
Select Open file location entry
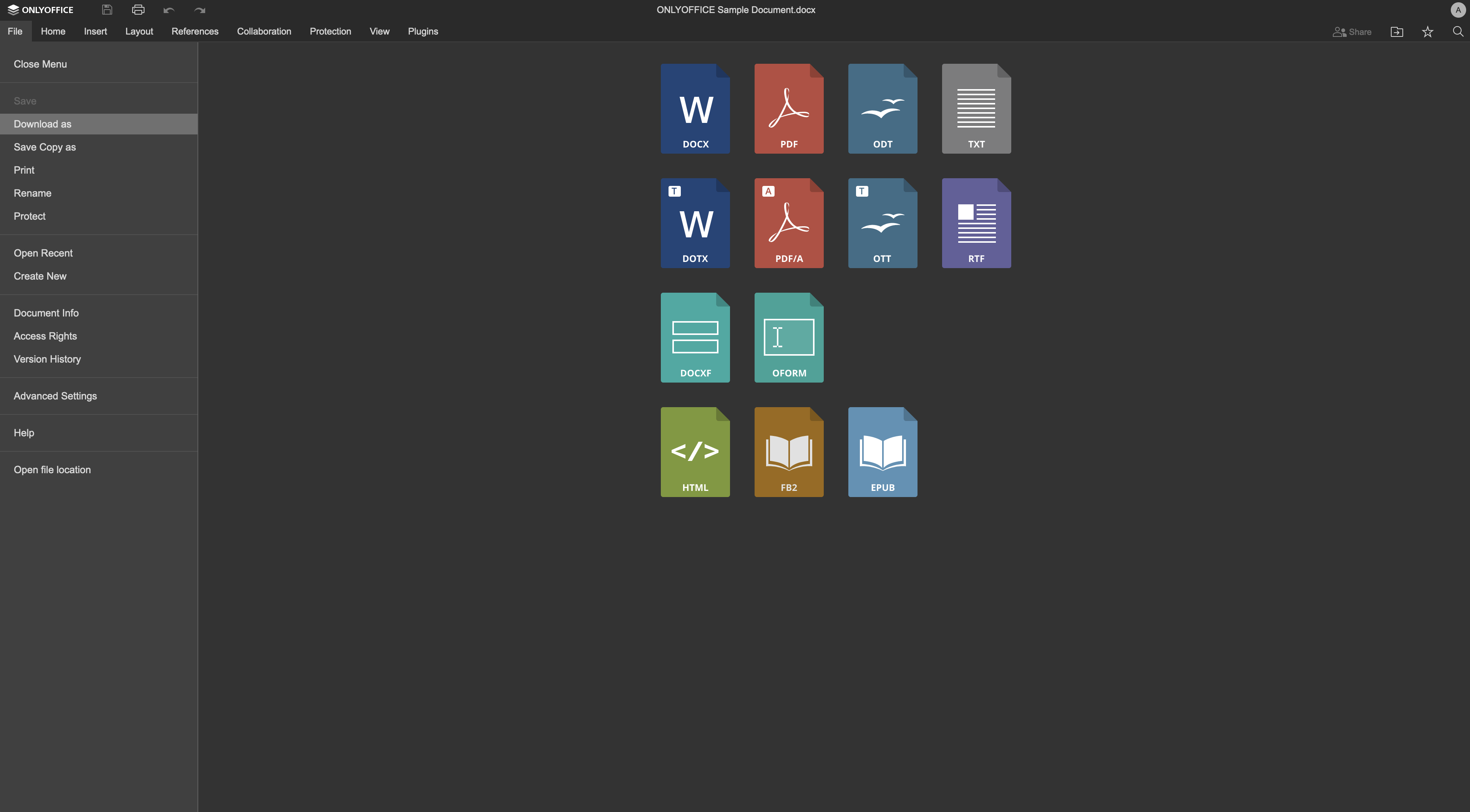99,470
